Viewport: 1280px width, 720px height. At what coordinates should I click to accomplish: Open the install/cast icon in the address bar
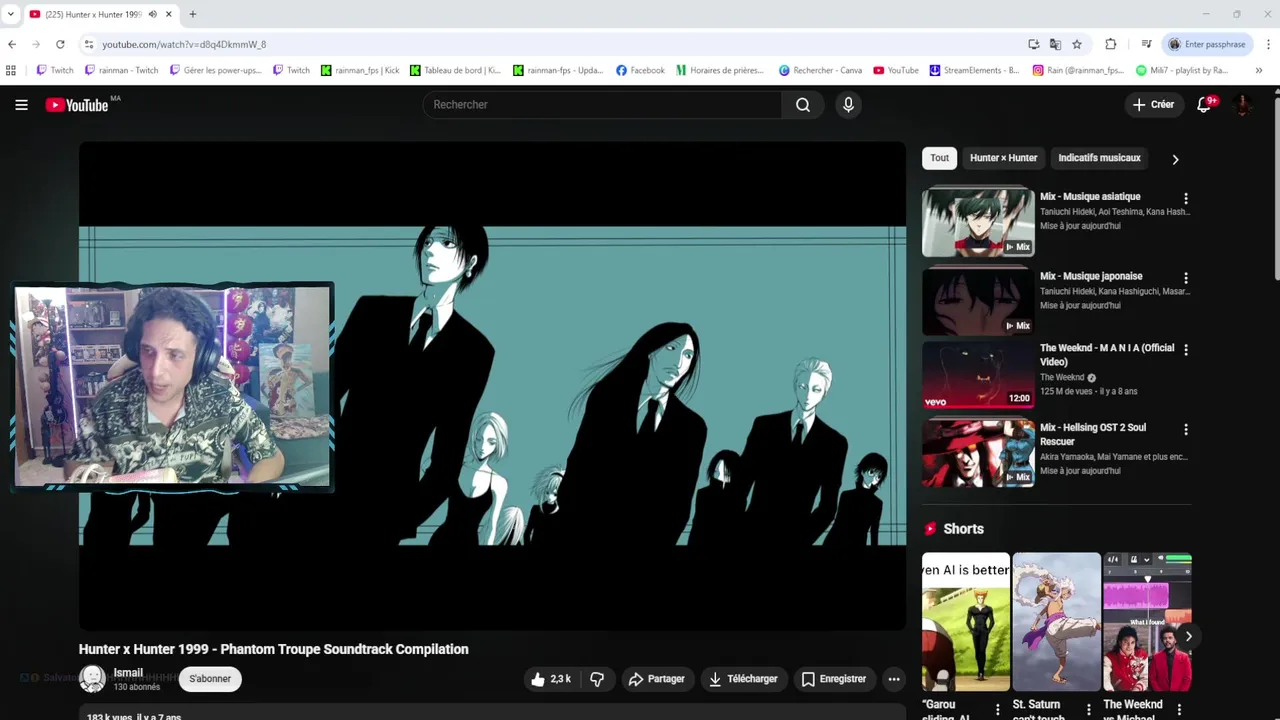[1033, 44]
